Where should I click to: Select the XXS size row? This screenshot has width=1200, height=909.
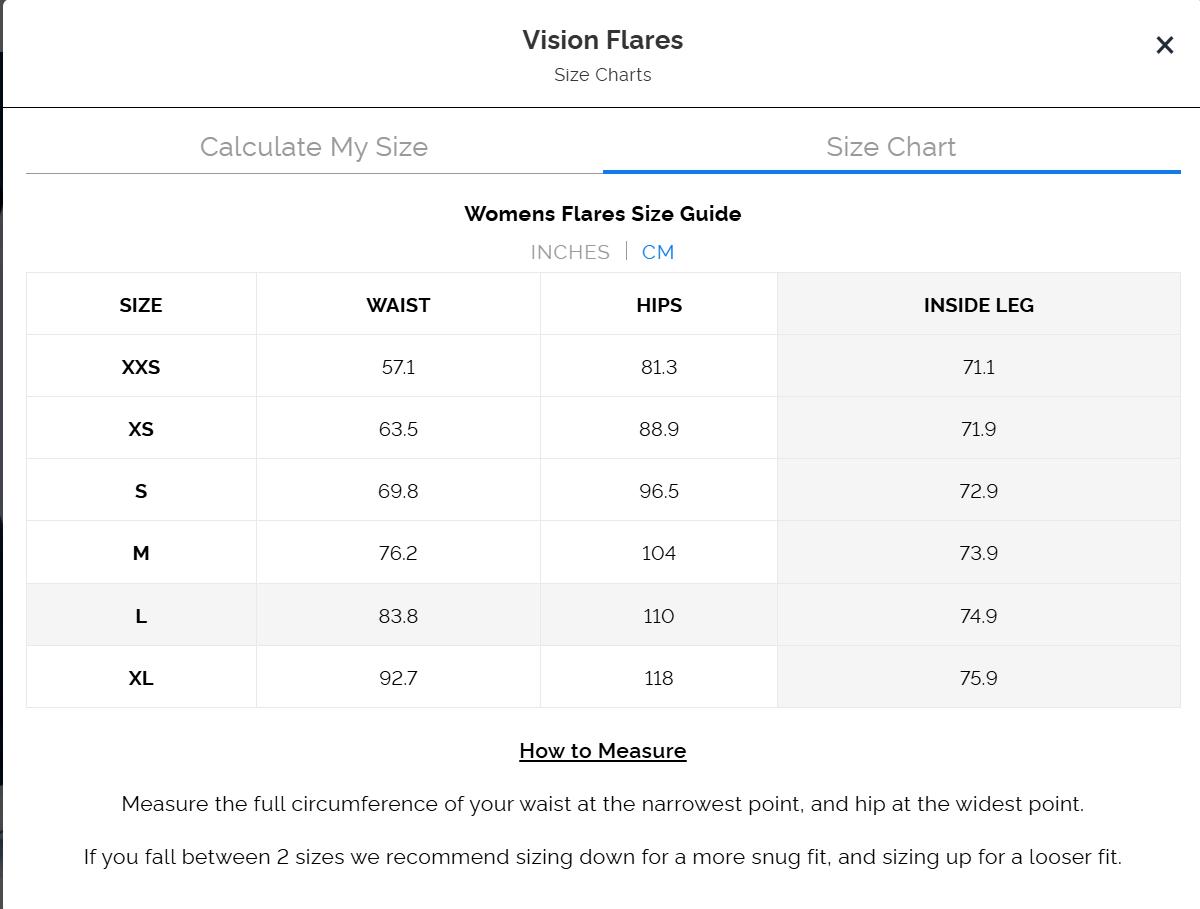pyautogui.click(x=141, y=367)
